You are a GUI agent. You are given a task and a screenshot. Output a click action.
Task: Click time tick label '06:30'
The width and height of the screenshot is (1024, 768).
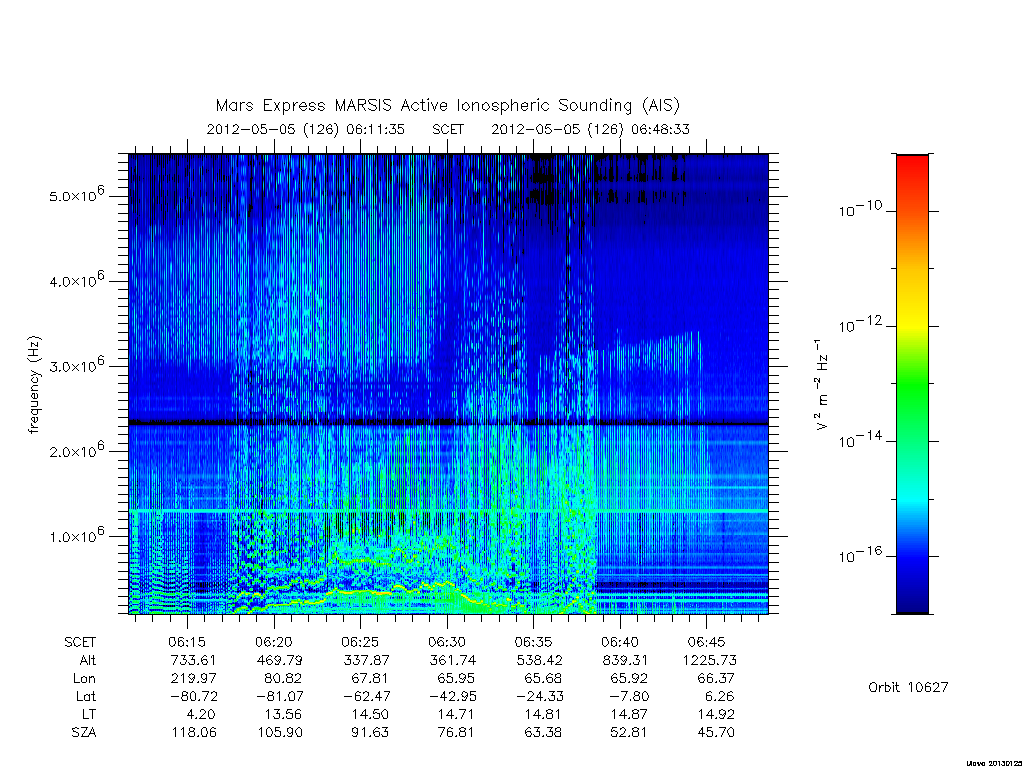[447, 642]
